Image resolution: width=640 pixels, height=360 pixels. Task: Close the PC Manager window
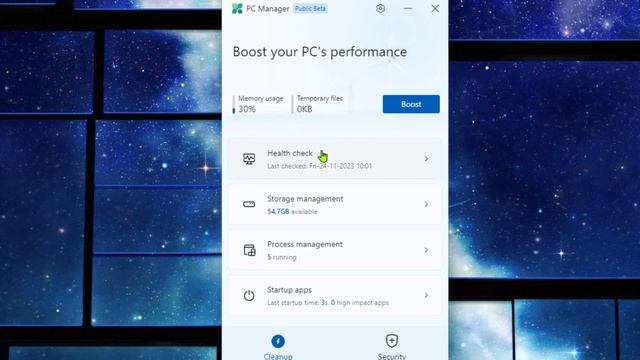[435, 9]
